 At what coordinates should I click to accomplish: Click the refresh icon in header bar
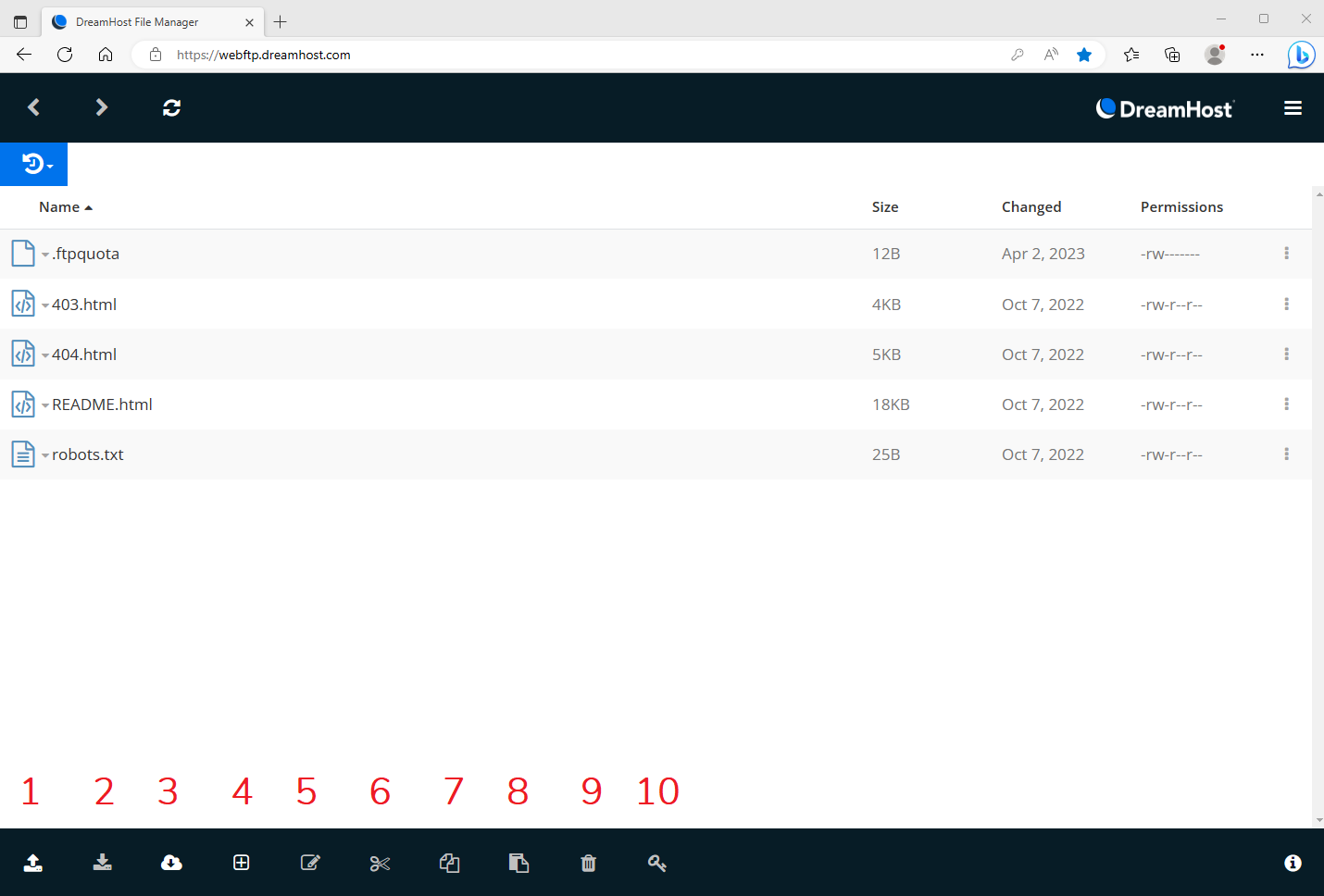tap(171, 108)
